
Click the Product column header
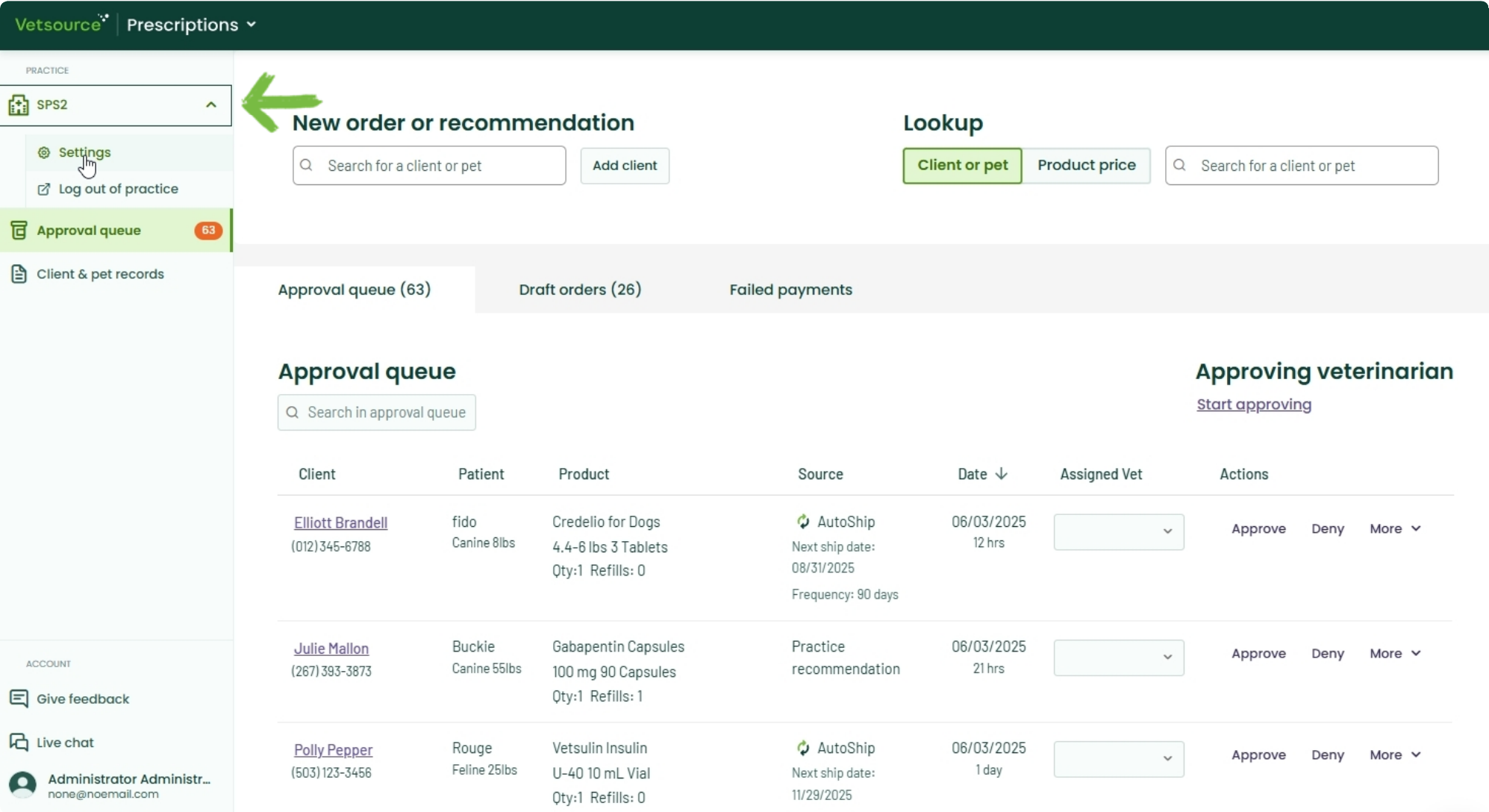[x=584, y=474]
